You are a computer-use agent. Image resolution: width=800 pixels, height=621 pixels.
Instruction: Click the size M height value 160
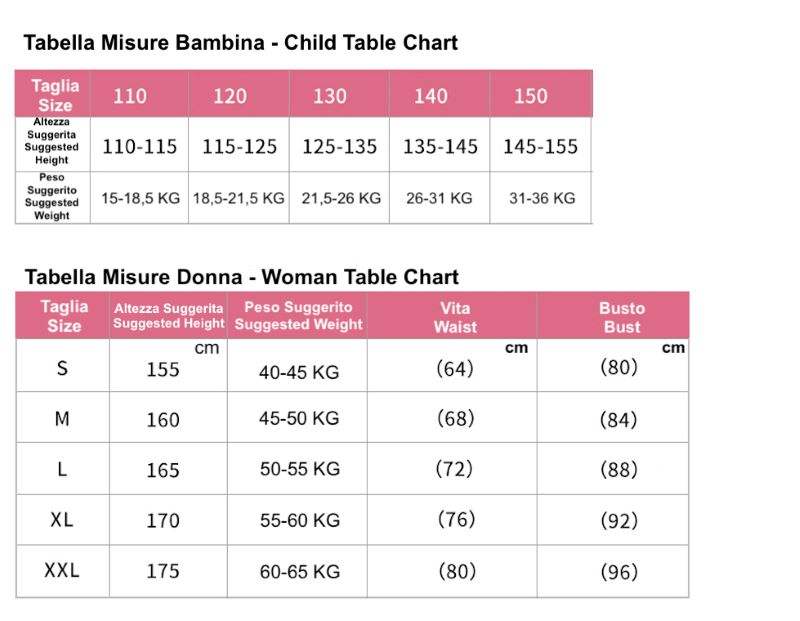(x=163, y=420)
